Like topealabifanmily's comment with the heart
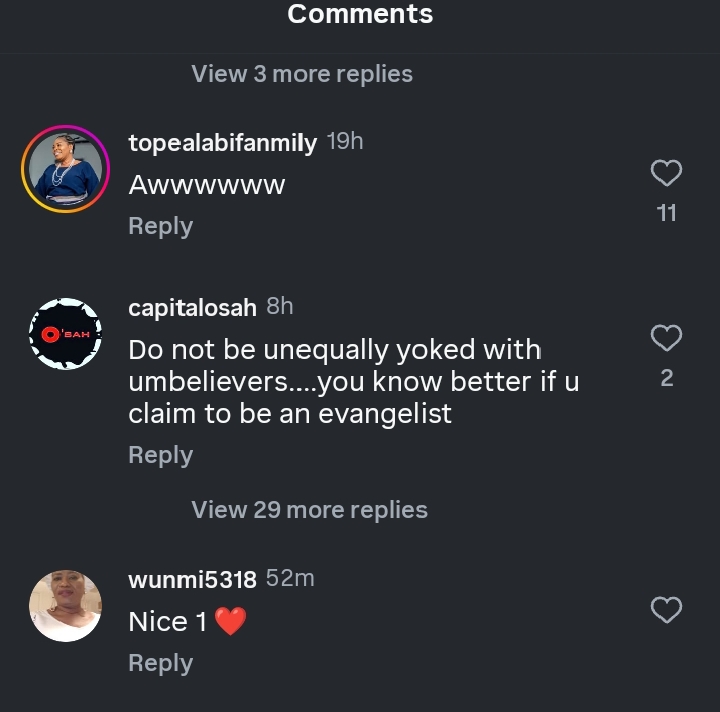Image resolution: width=720 pixels, height=712 pixels. point(666,174)
